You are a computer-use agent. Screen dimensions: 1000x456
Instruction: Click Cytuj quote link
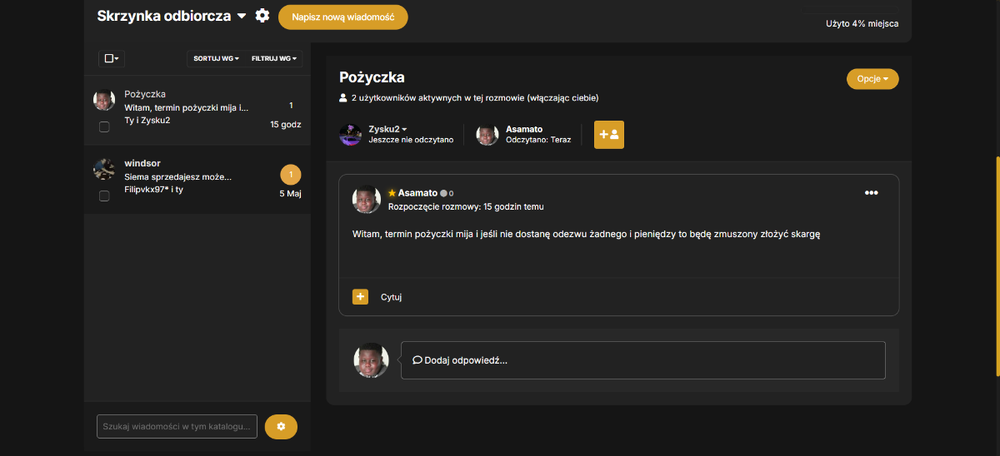tap(391, 297)
